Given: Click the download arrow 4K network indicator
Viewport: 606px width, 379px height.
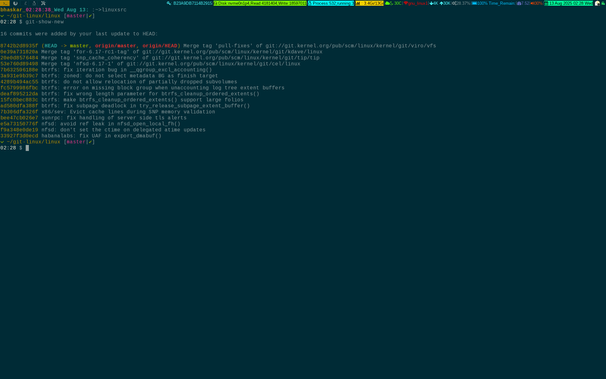Looking at the screenshot, I should point(434,3).
